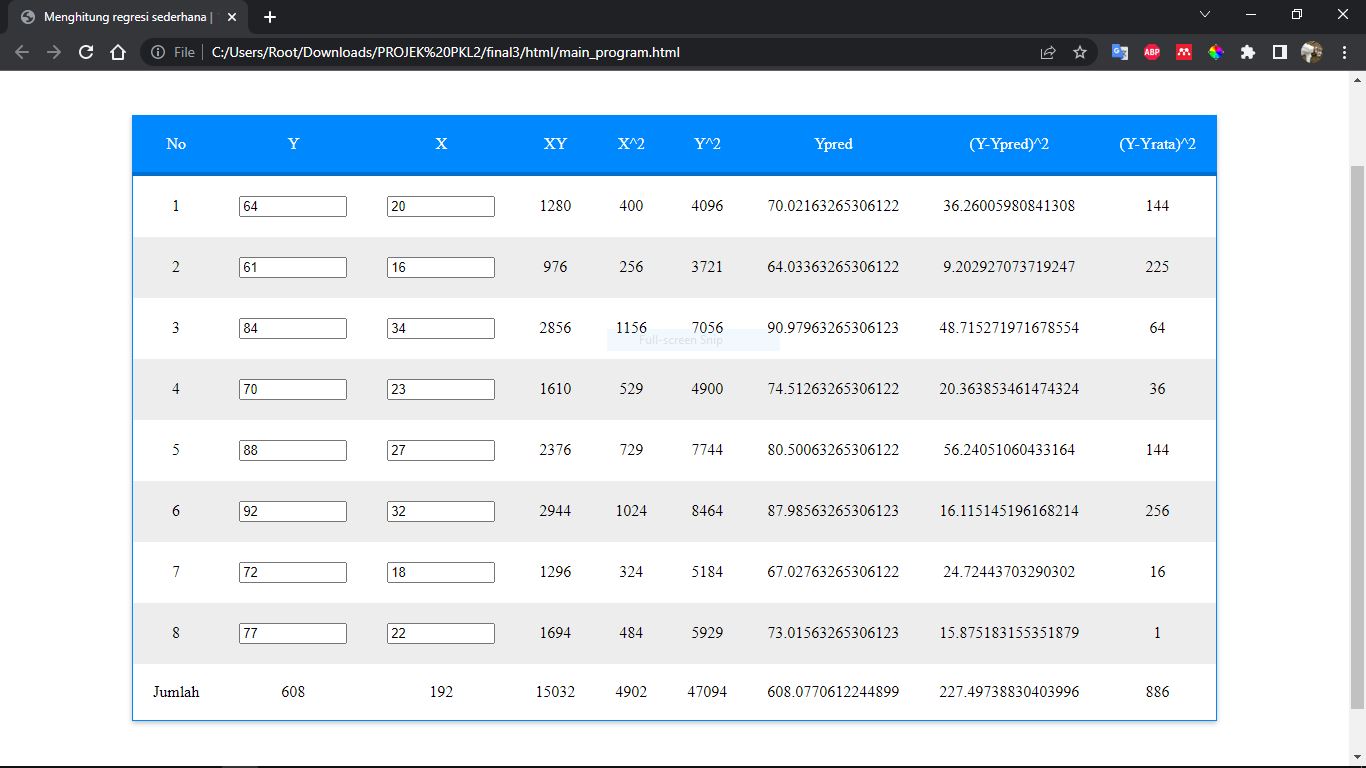Open a new tab
1366x768 pixels.
pos(270,17)
